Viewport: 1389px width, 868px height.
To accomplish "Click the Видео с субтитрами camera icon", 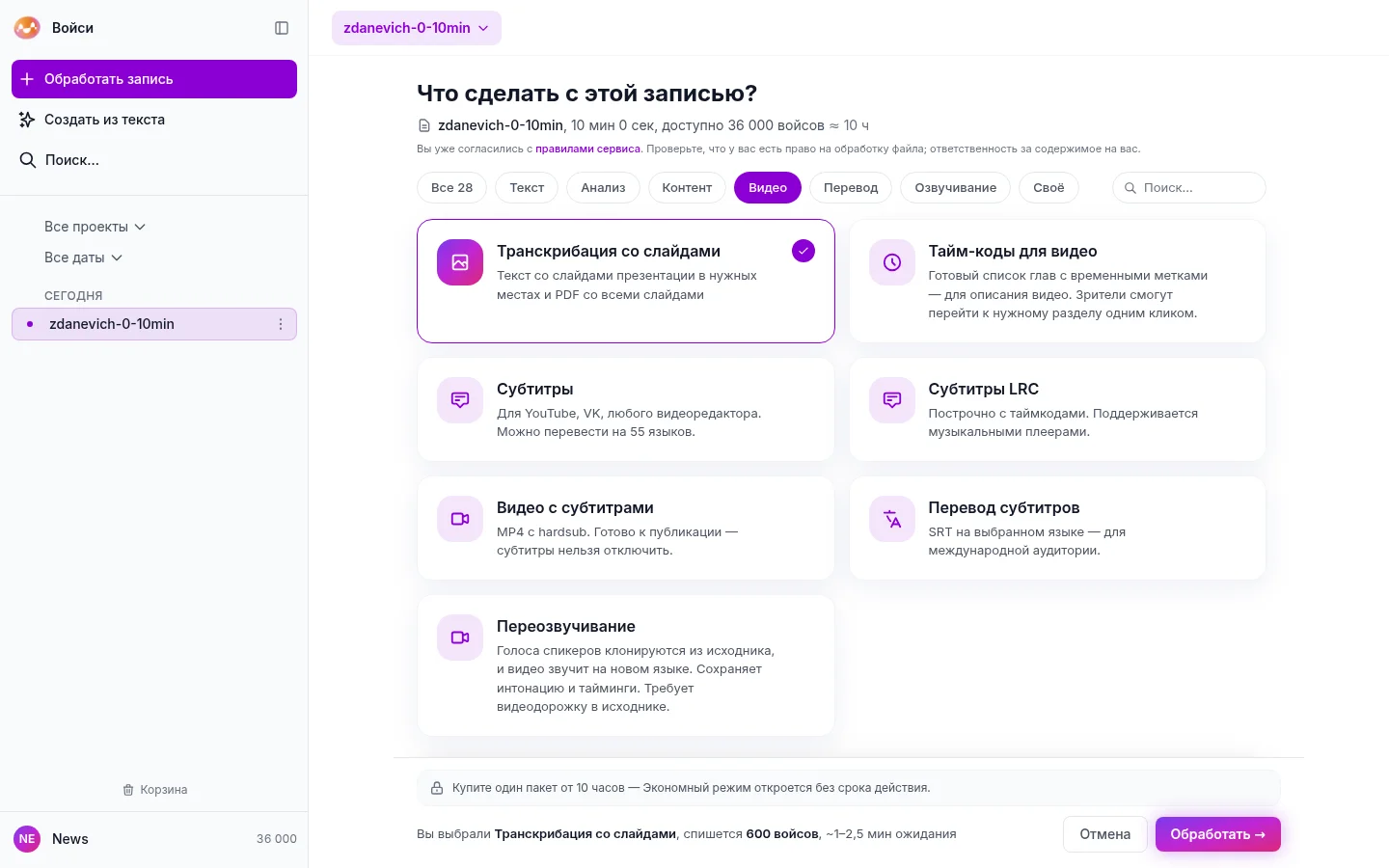I will pyautogui.click(x=460, y=519).
